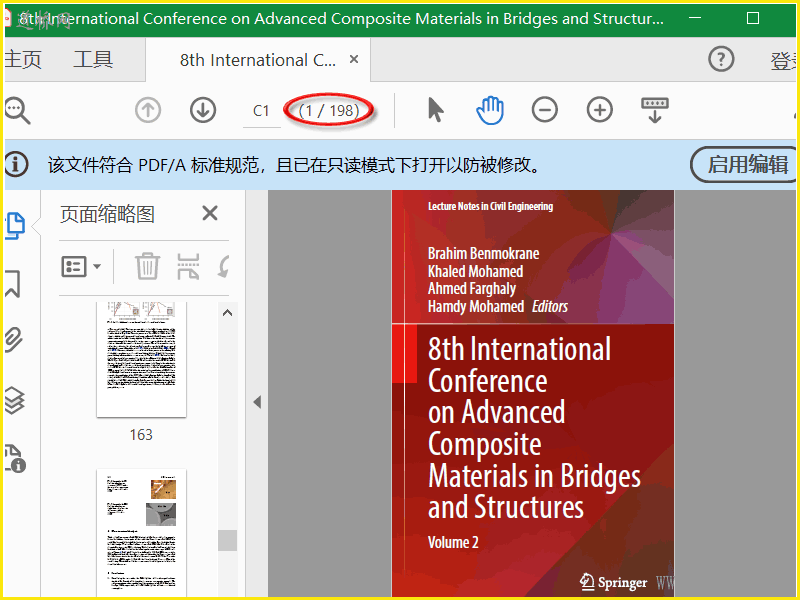800x600 pixels.
Task: Click the book cover title 8th International Conference
Action: click(x=534, y=428)
